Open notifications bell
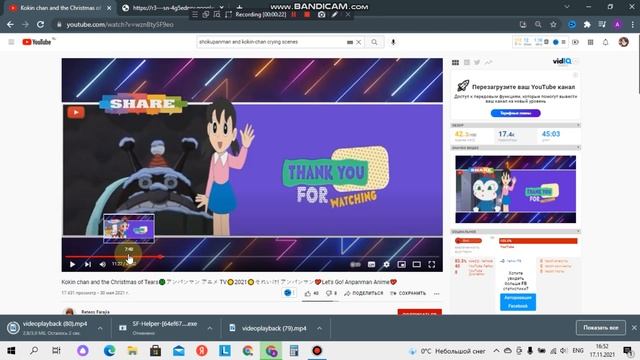640x360 pixels. click(606, 42)
